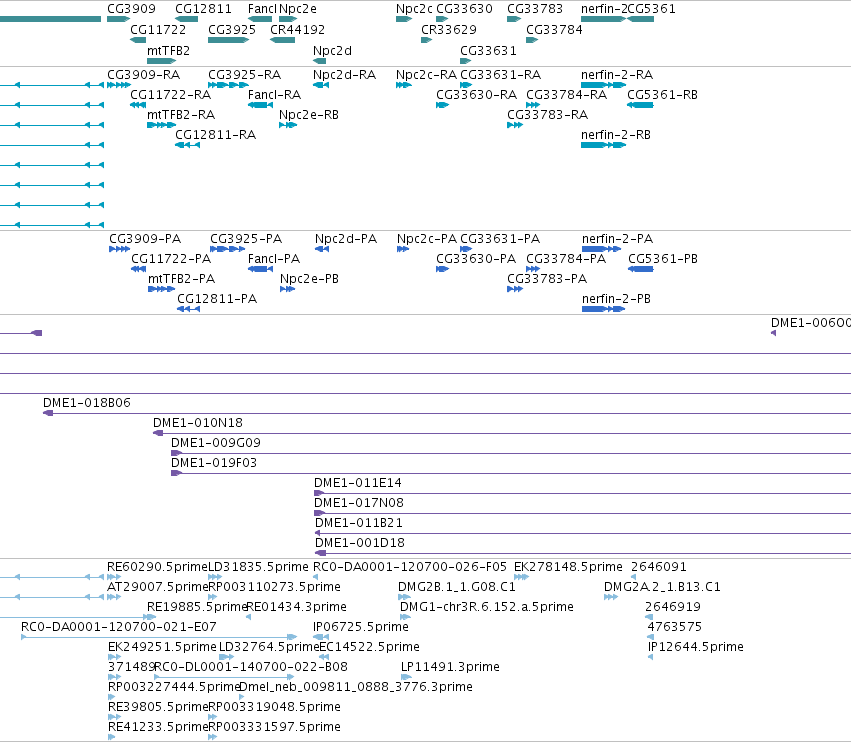Select the DME1-009G09 clone

pos(511,453)
